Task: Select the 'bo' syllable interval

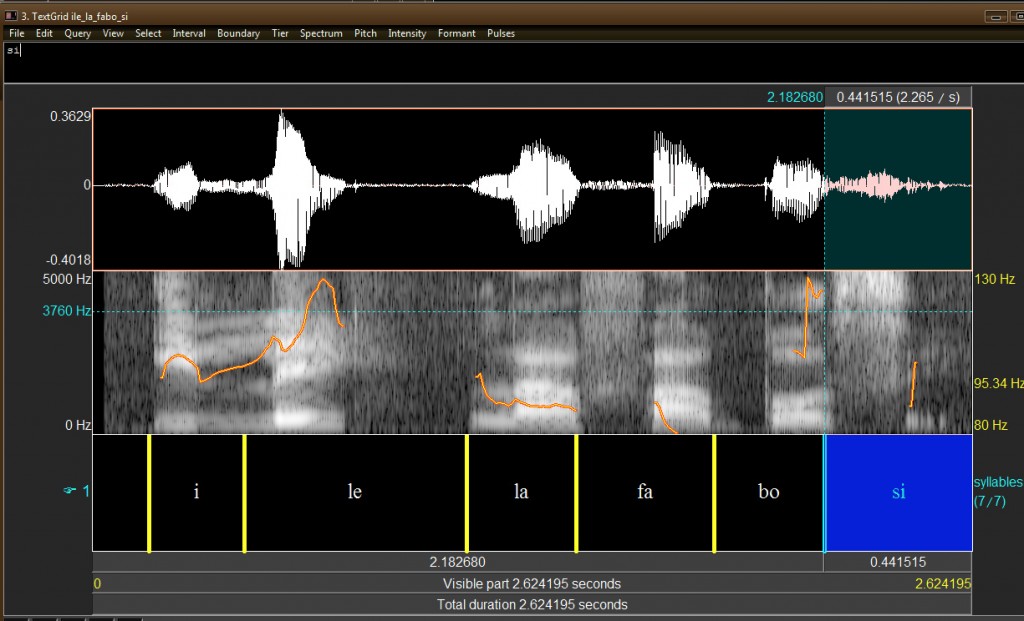Action: 769,492
